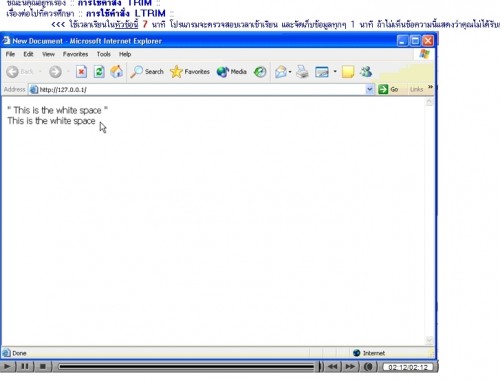Open the Favorites menu
Screen dimensions: 500x380
[x=75, y=54]
